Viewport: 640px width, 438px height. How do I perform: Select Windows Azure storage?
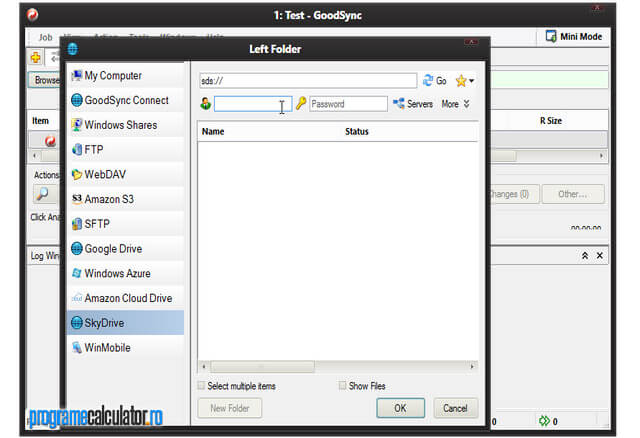(x=125, y=273)
